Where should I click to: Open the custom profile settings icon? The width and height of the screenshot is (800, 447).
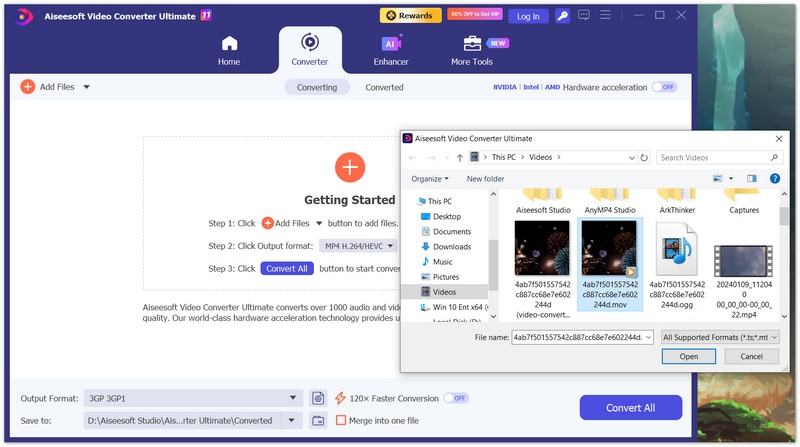point(318,398)
